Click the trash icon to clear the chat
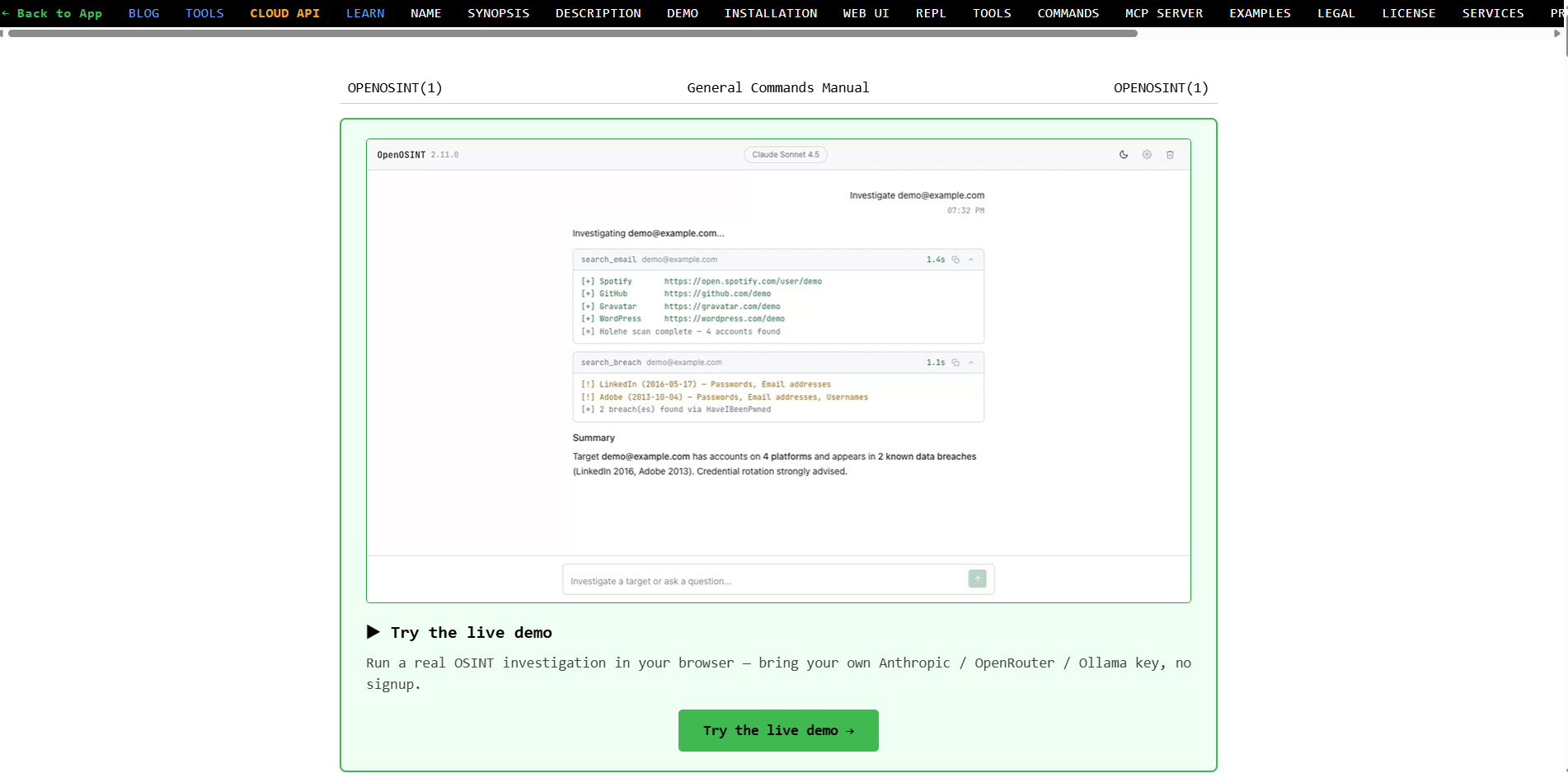Viewport: 1568px width, 773px height. tap(1170, 155)
